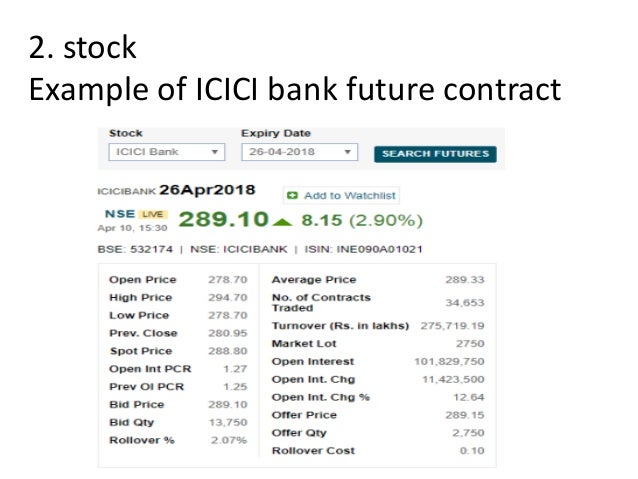Click the Rollover % row label
Image resolution: width=638 pixels, height=479 pixels.
[x=141, y=440]
